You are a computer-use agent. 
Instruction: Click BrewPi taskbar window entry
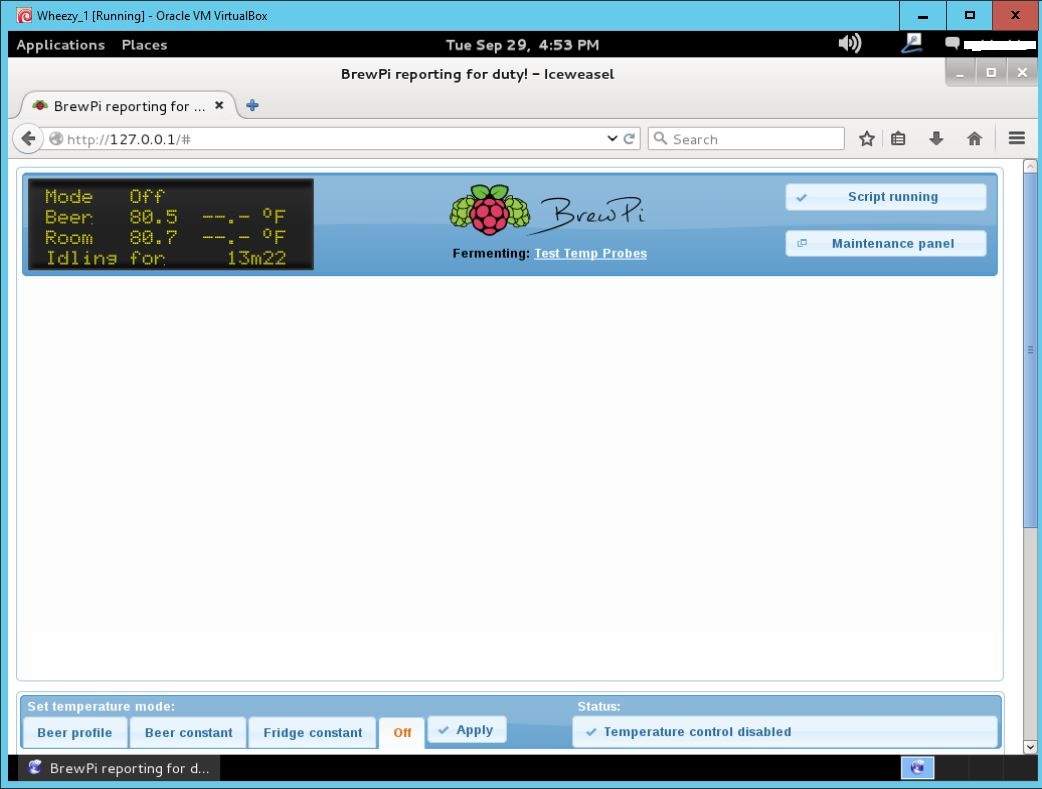click(x=120, y=768)
